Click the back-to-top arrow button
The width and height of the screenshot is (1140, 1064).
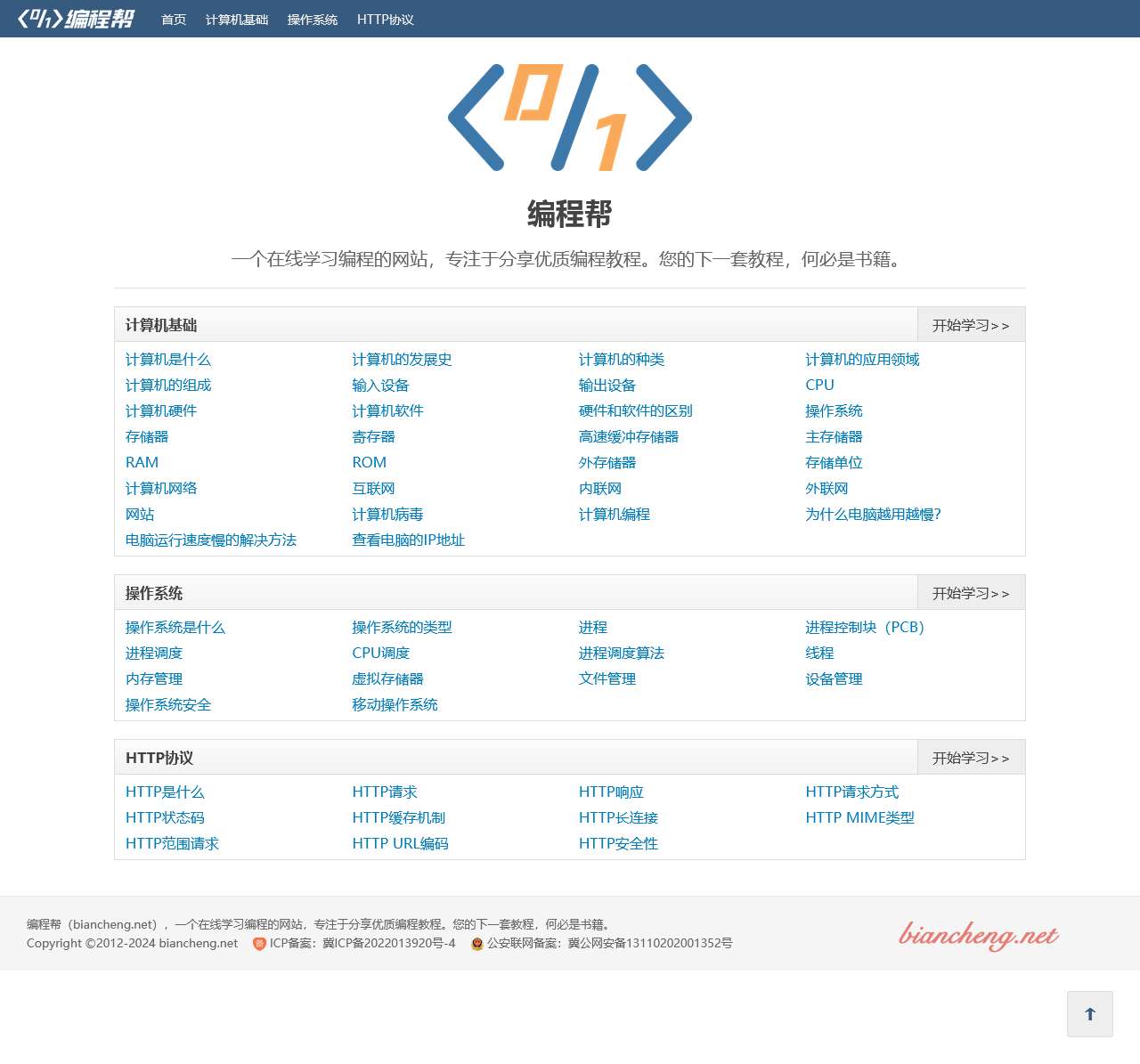pyautogui.click(x=1089, y=1013)
